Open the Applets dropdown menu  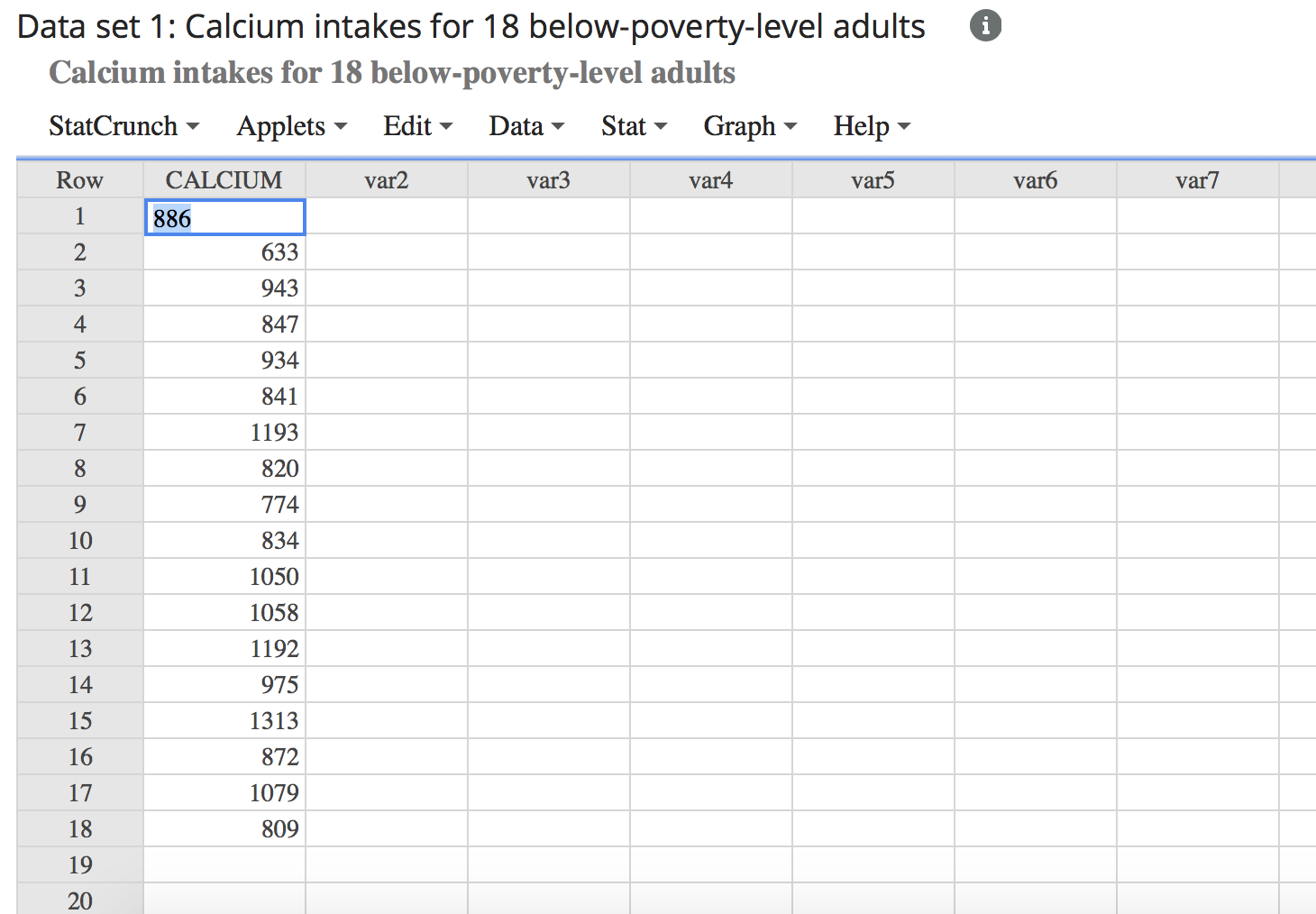291,126
